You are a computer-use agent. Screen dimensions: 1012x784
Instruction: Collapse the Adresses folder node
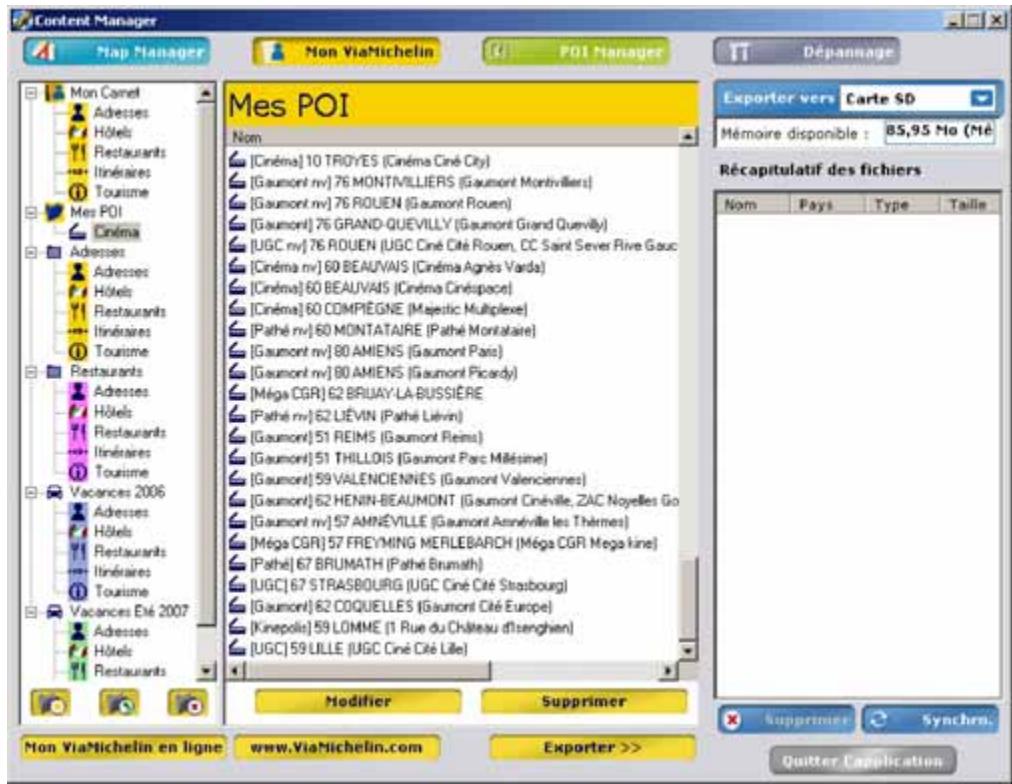point(30,252)
